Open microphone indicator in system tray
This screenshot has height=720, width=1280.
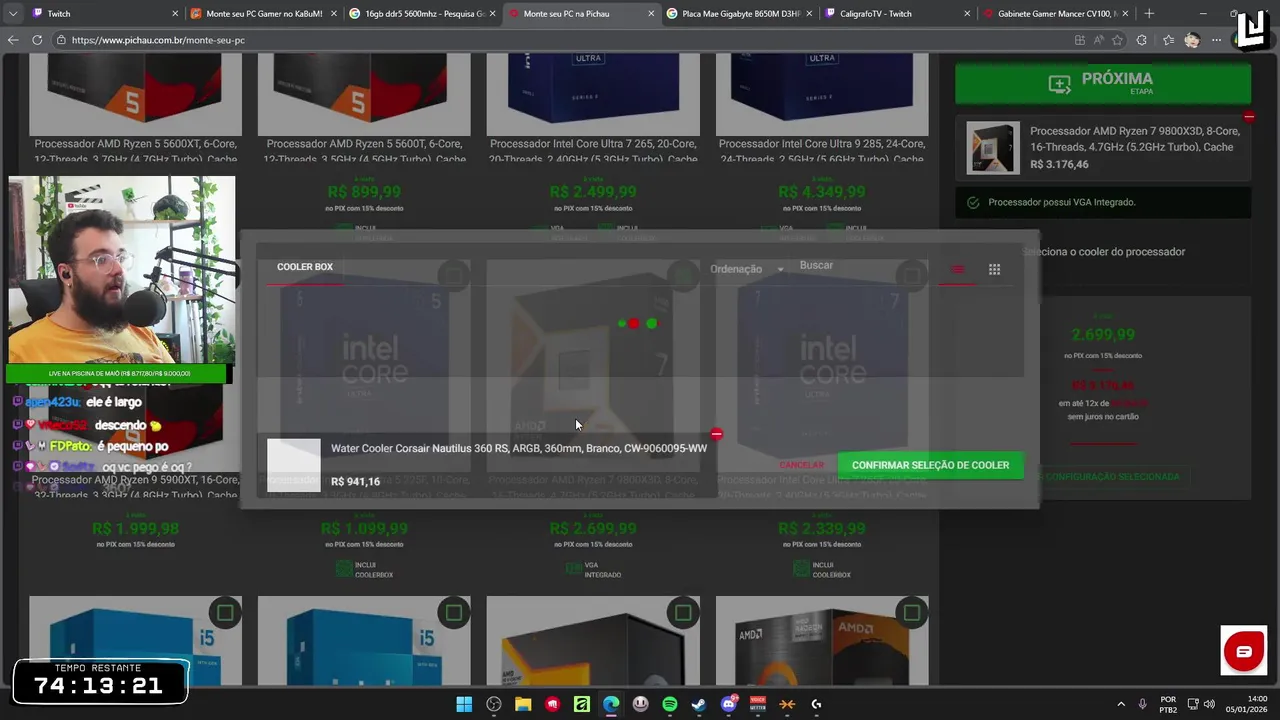[x=1142, y=704]
